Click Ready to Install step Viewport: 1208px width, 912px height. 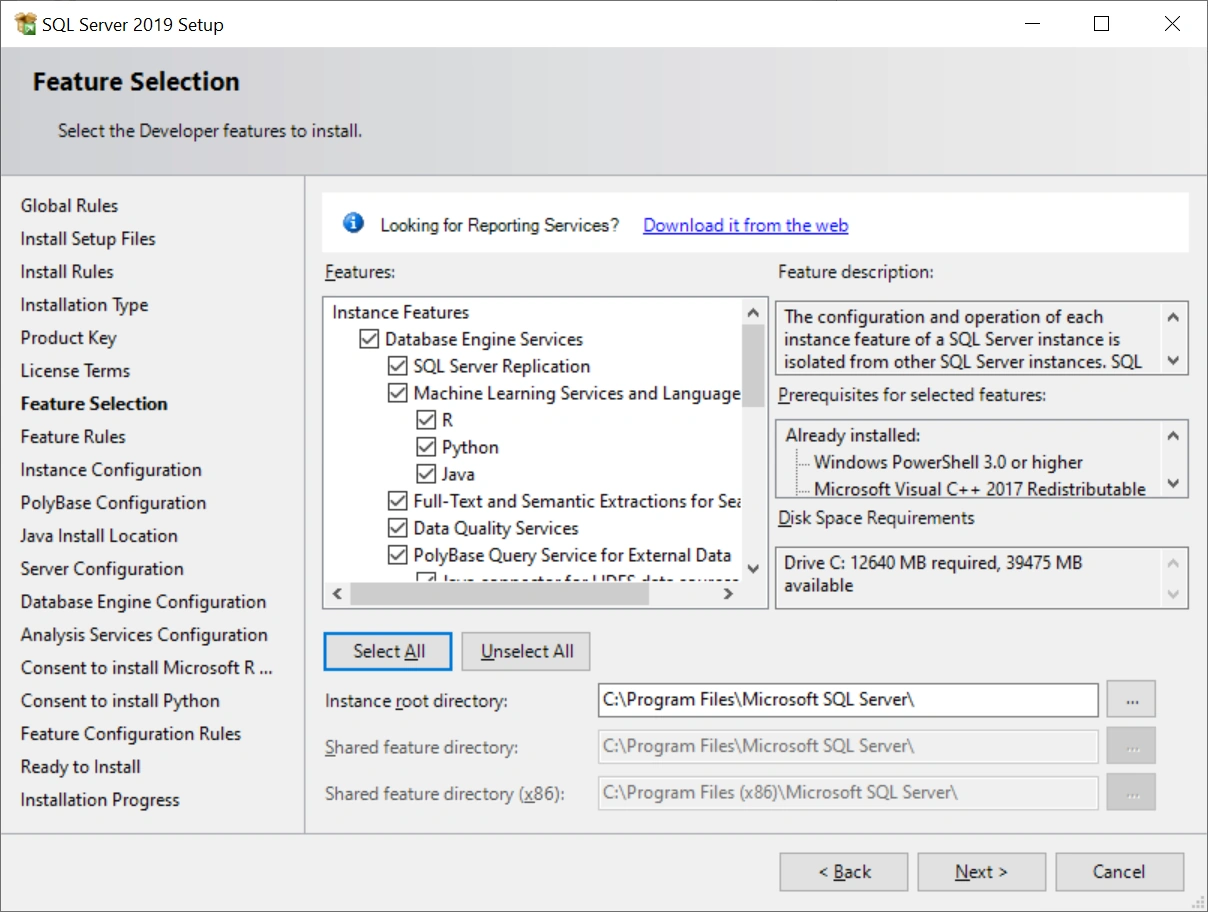[x=80, y=767]
